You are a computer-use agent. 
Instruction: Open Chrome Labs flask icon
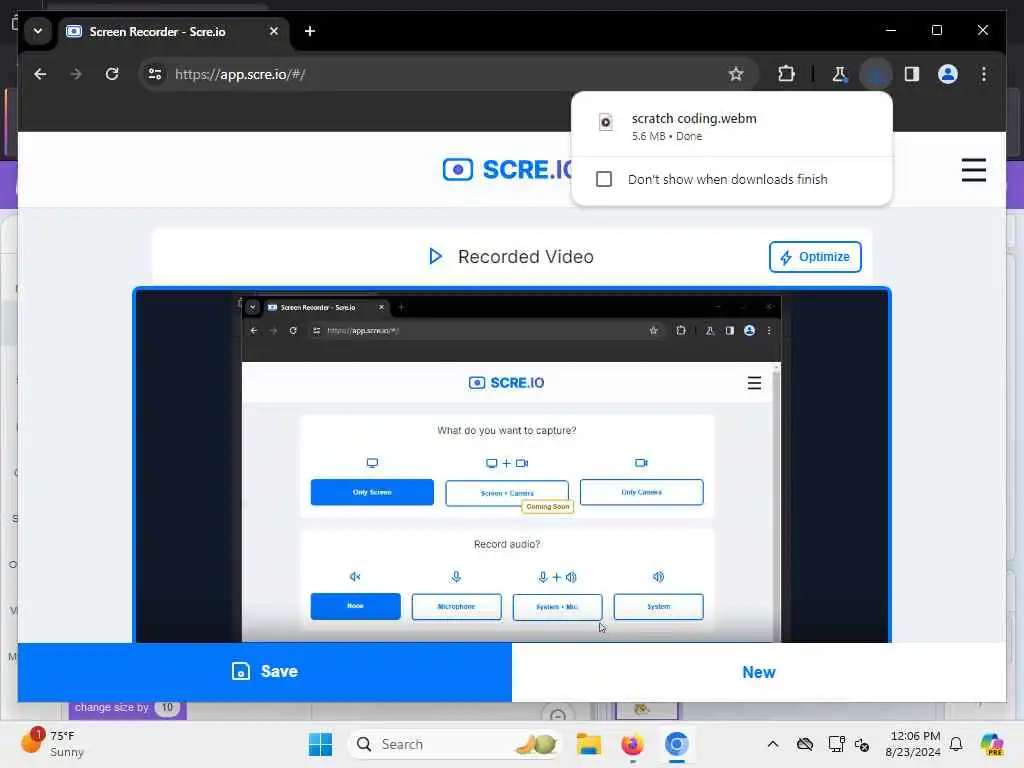point(839,74)
